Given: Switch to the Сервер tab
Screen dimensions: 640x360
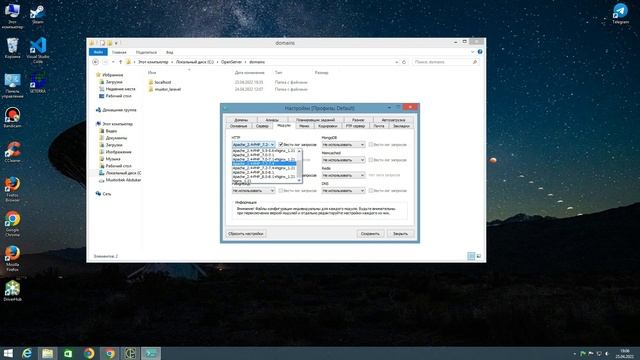Looking at the screenshot, I should click(262, 126).
